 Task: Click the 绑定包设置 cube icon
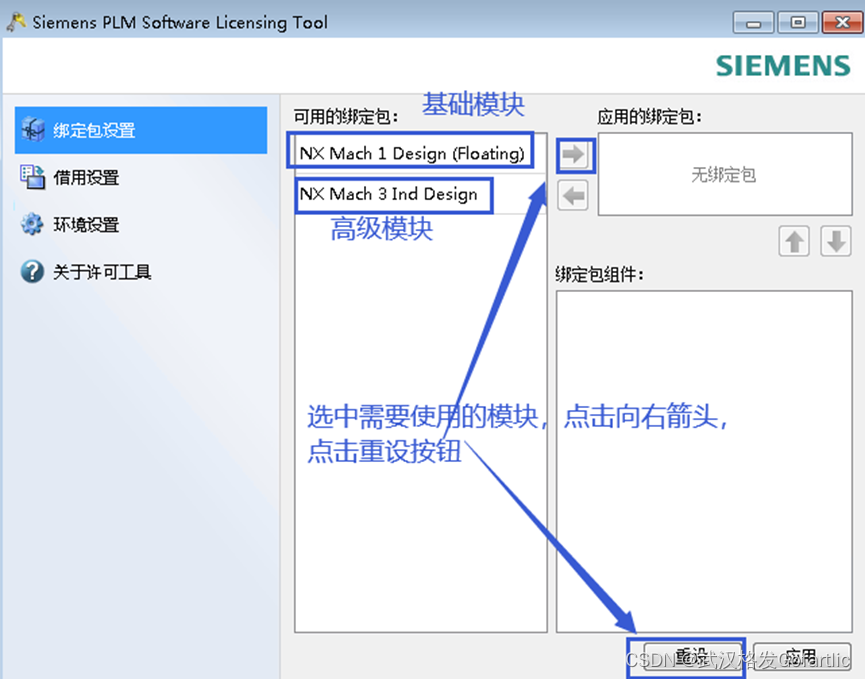33,130
